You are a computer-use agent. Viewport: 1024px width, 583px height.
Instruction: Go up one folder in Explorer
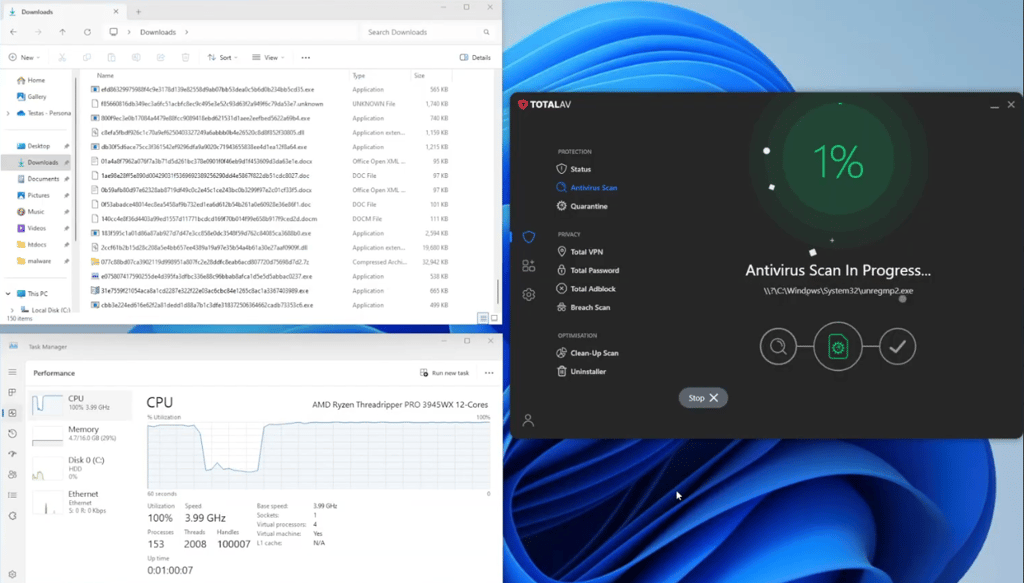[x=63, y=32]
